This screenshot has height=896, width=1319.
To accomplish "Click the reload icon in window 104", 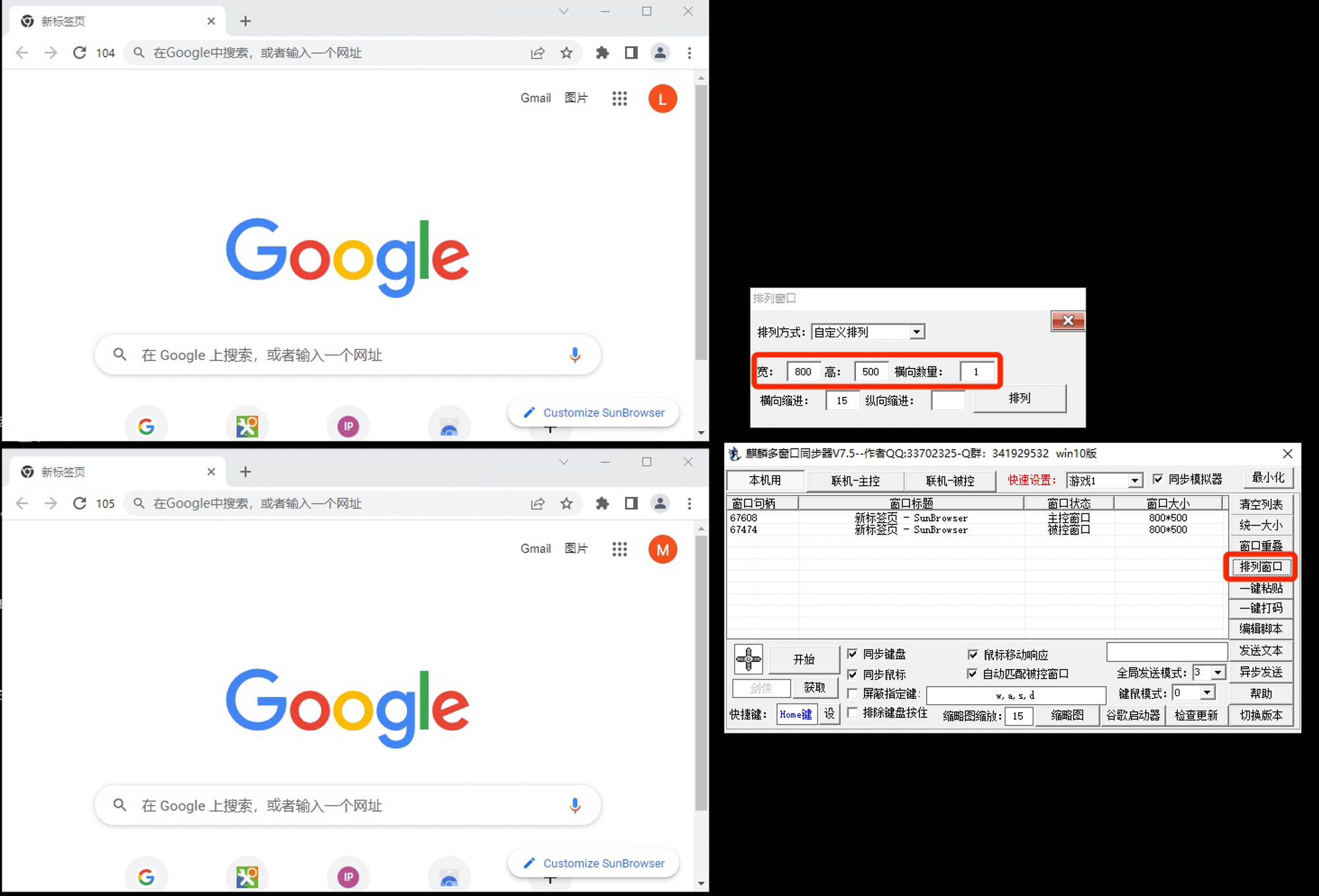I will [80, 53].
